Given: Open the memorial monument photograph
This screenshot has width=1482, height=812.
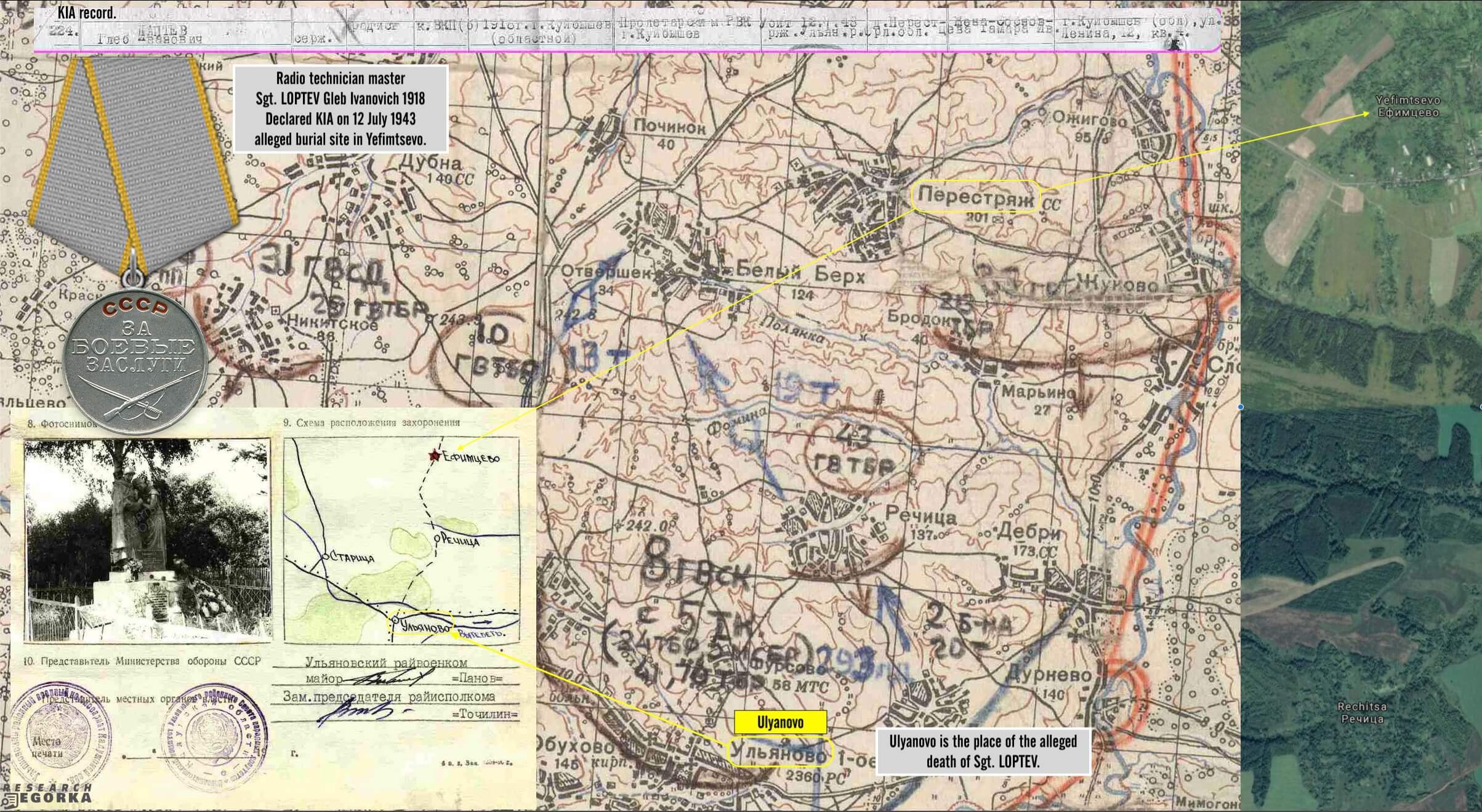Looking at the screenshot, I should point(147,539).
